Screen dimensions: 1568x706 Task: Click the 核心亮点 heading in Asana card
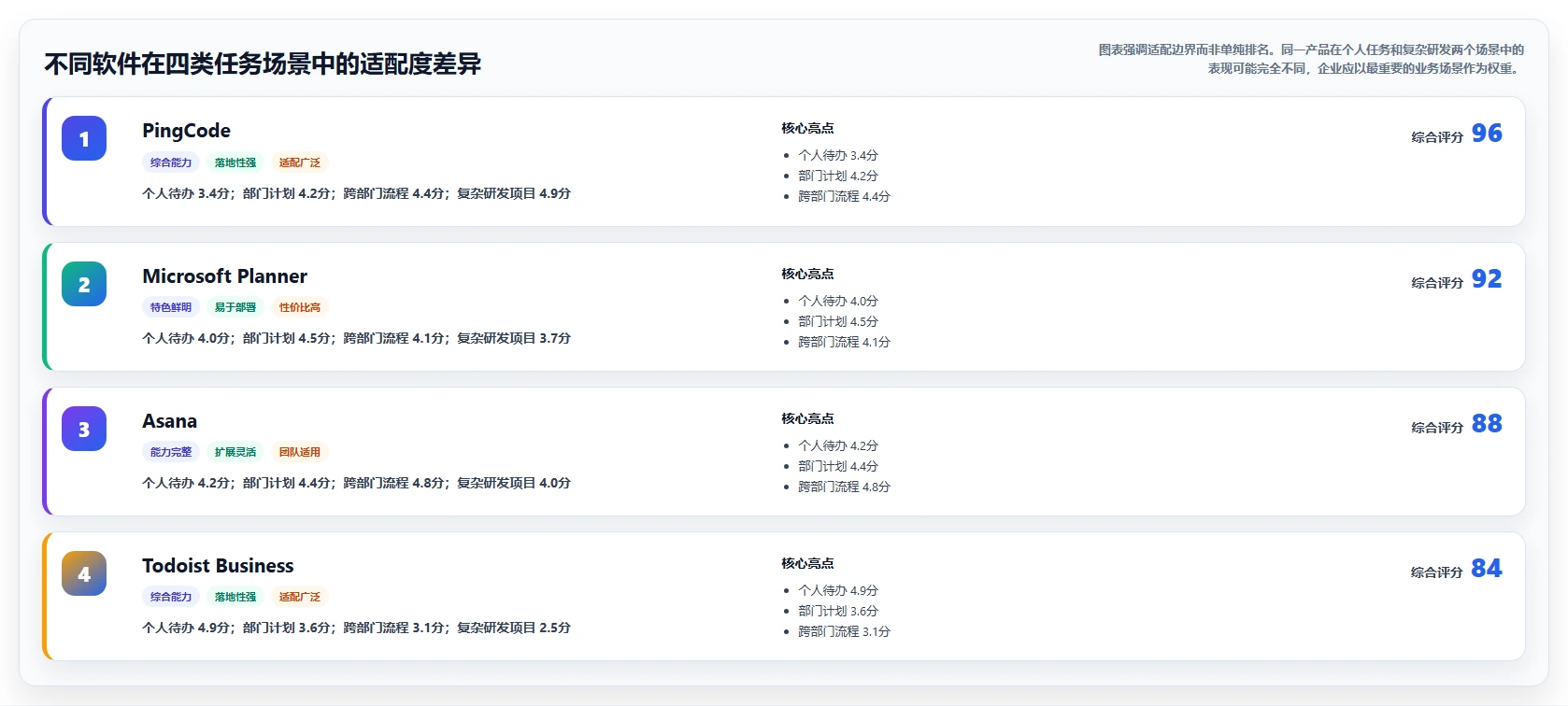point(807,418)
